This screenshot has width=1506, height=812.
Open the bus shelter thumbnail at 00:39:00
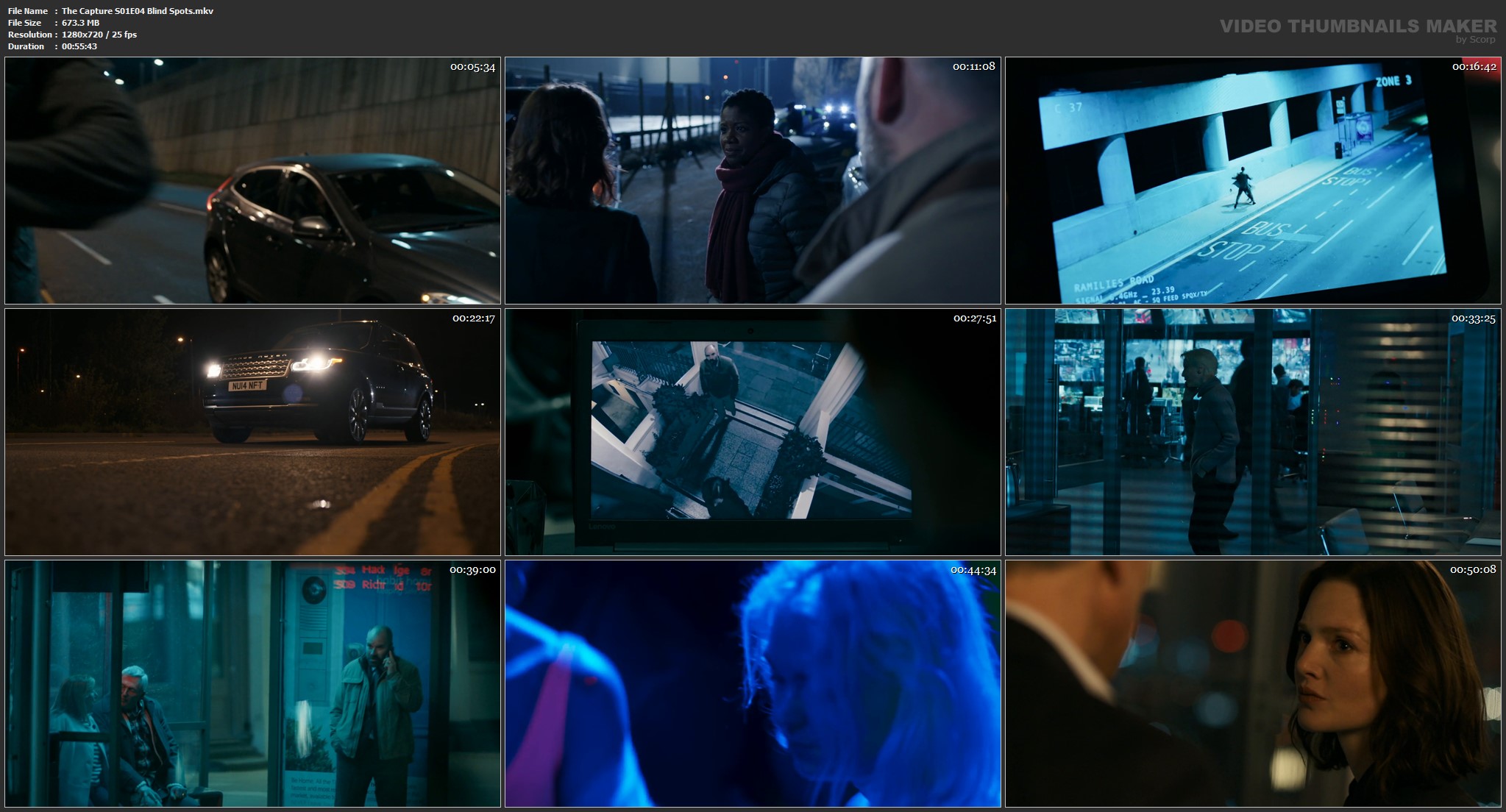point(252,683)
